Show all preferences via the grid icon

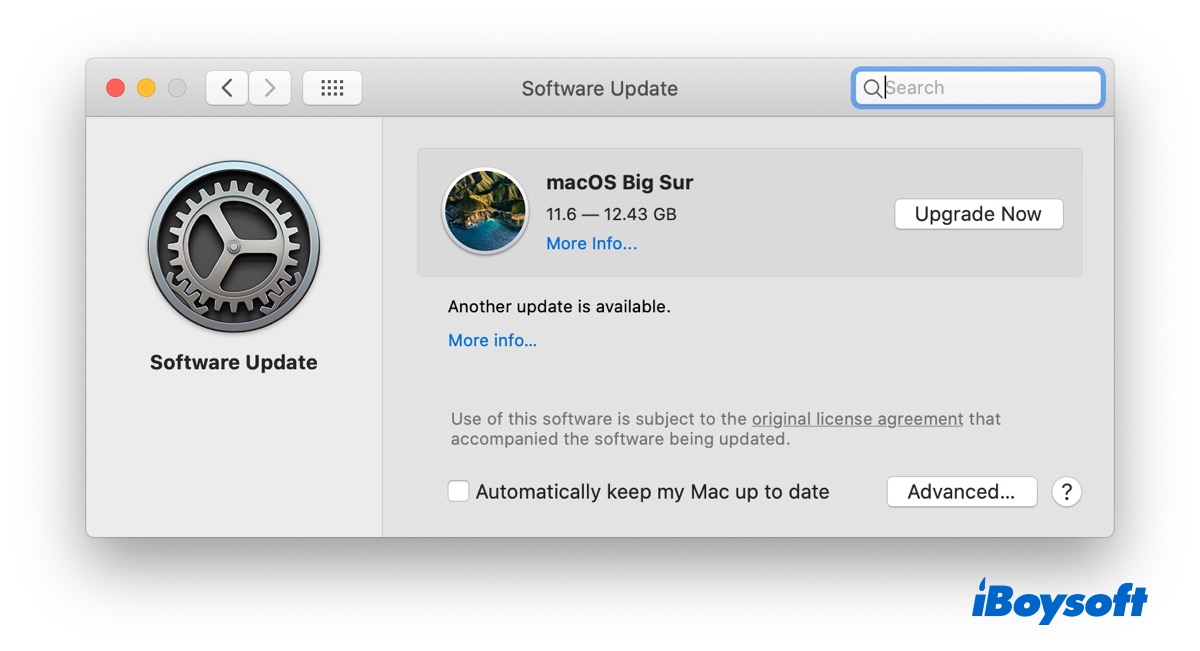pos(332,88)
